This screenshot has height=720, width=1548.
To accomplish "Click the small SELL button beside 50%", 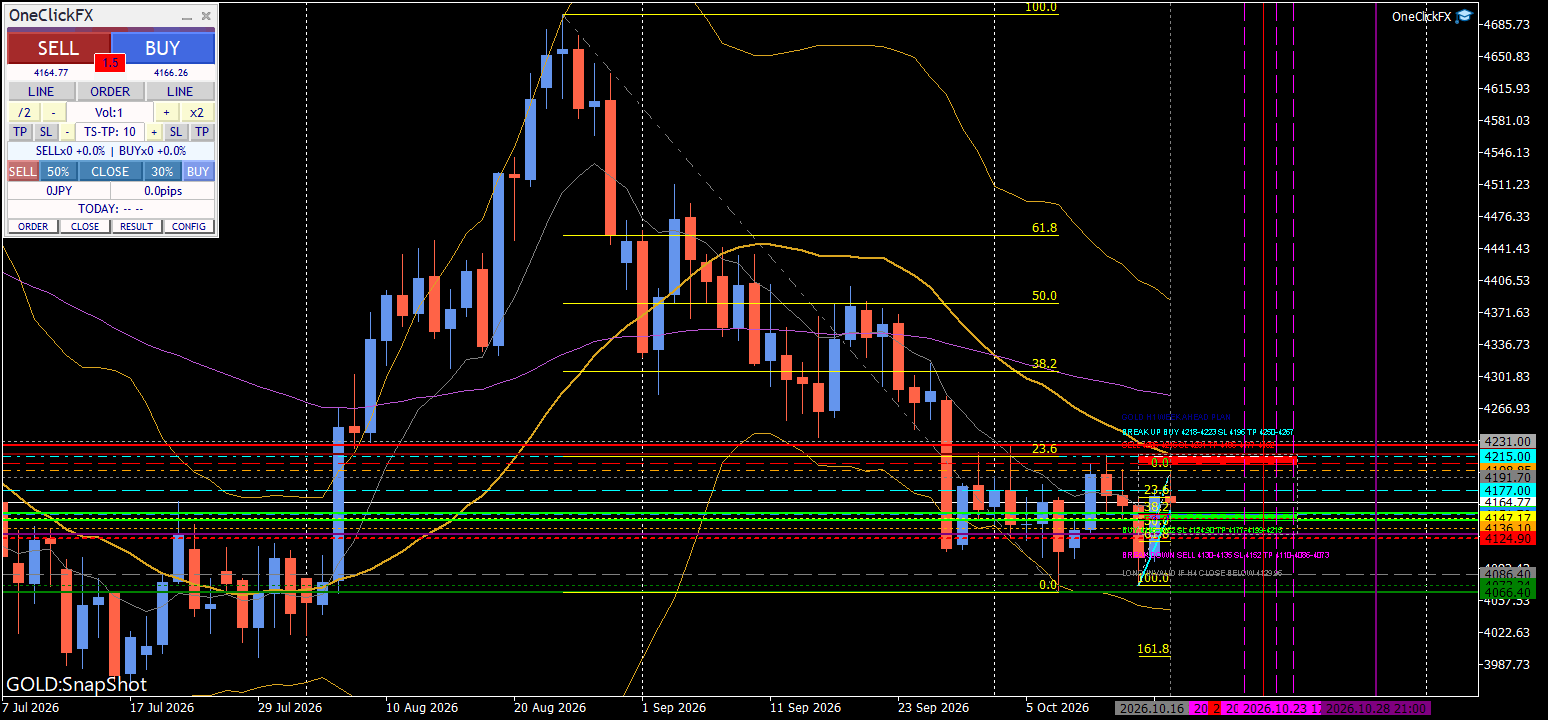I will pos(23,171).
